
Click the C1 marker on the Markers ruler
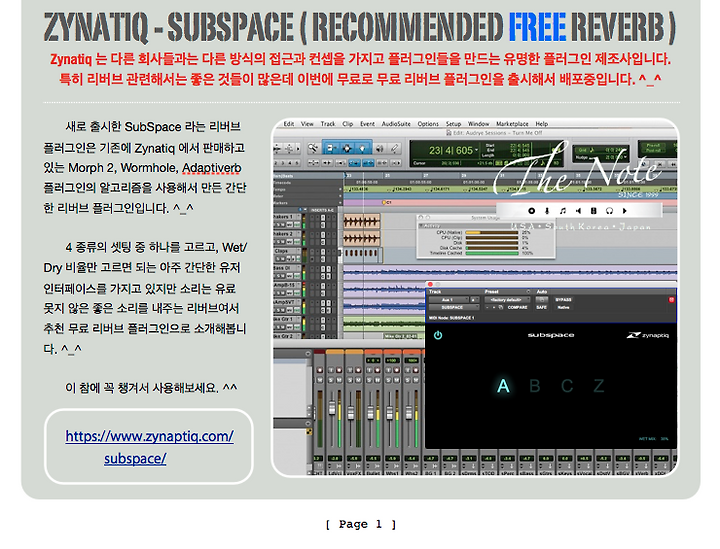click(386, 202)
